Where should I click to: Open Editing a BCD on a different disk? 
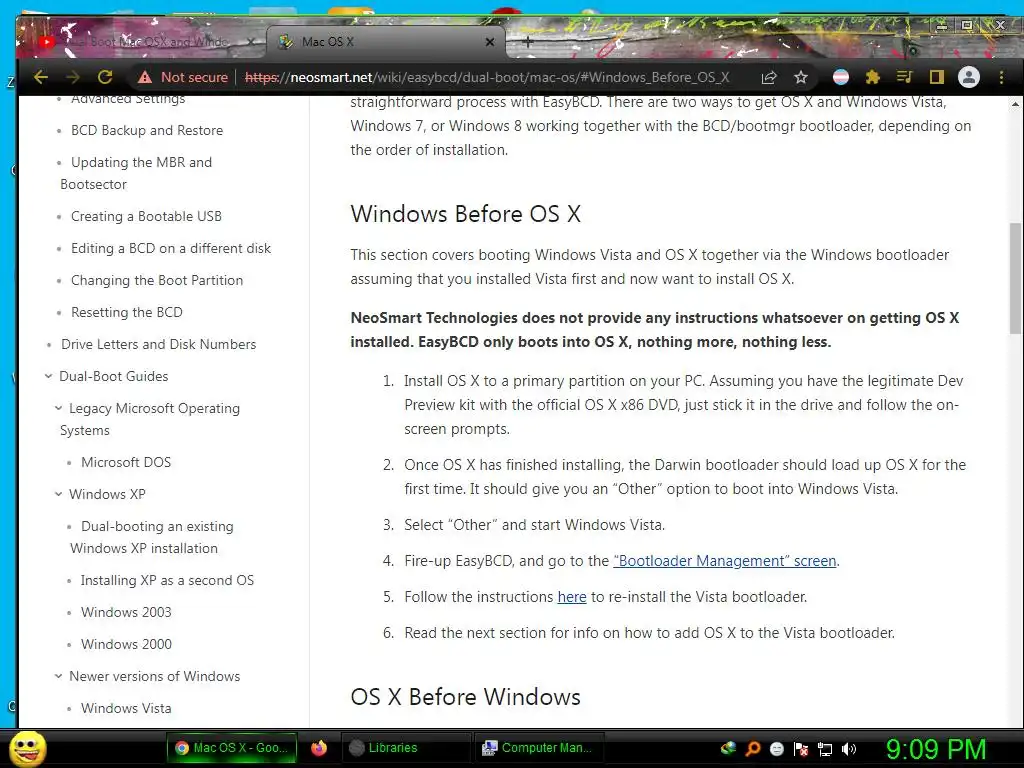pyautogui.click(x=170, y=248)
